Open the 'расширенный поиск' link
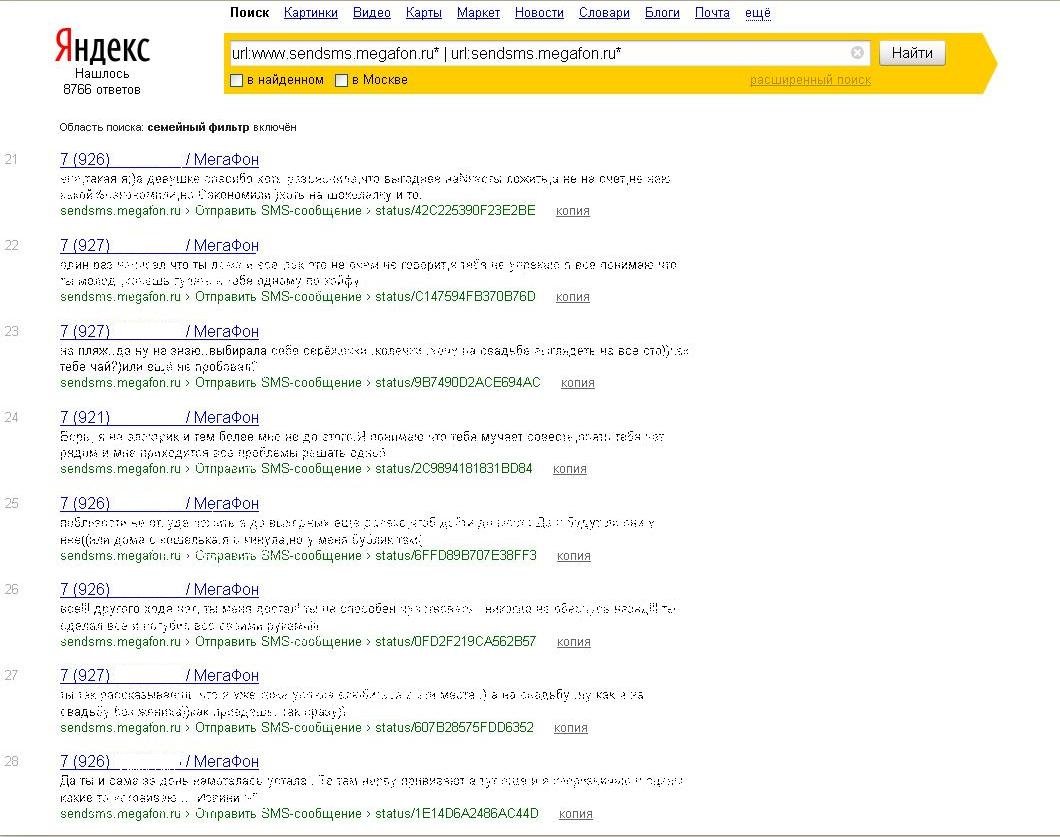The width and height of the screenshot is (1060, 837). [x=811, y=80]
